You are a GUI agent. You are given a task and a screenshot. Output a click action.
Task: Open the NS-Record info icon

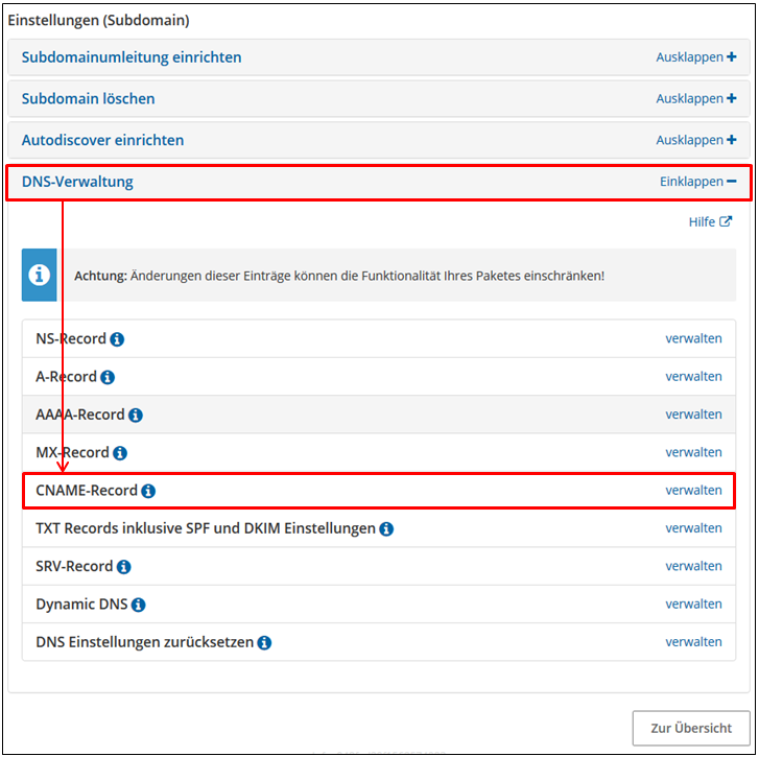point(117,339)
